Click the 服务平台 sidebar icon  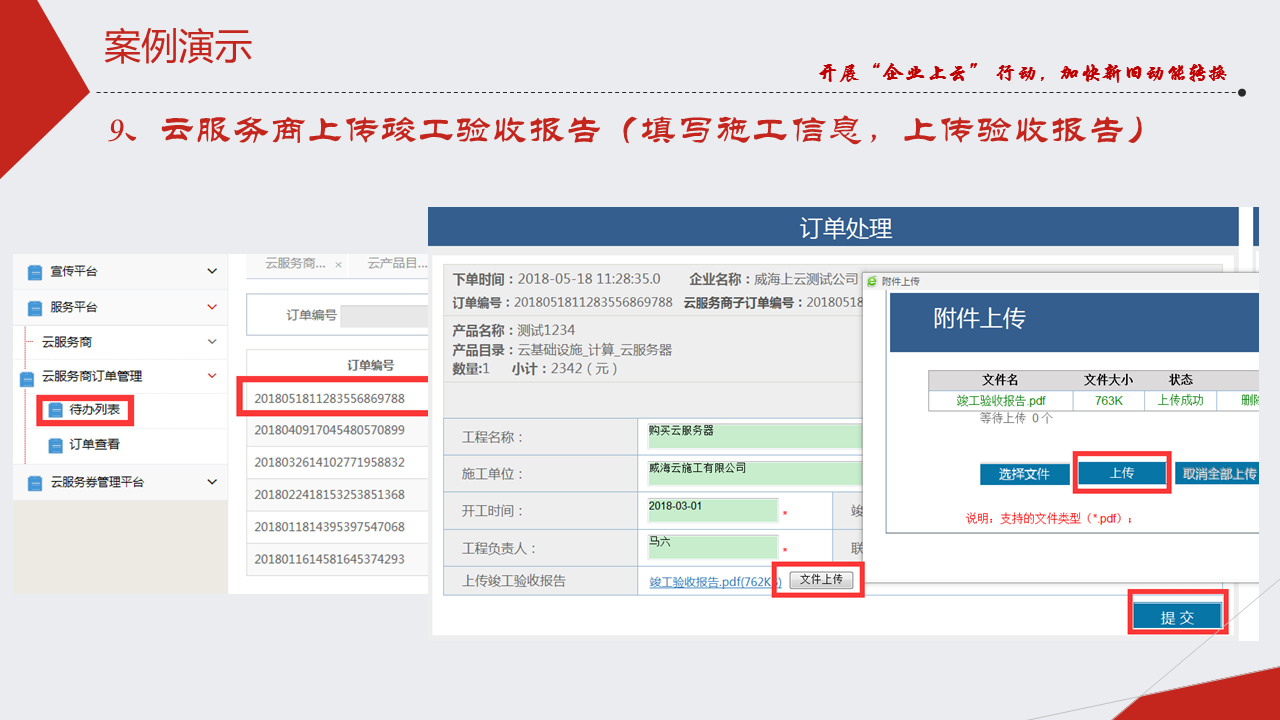tap(35, 308)
